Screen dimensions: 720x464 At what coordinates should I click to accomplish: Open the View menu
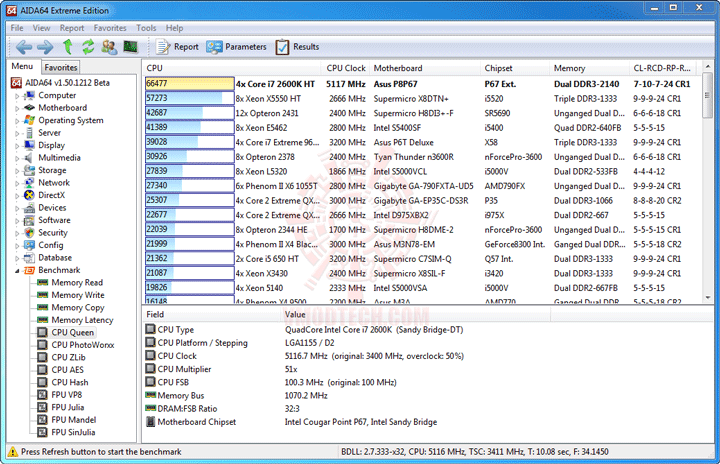tap(41, 28)
